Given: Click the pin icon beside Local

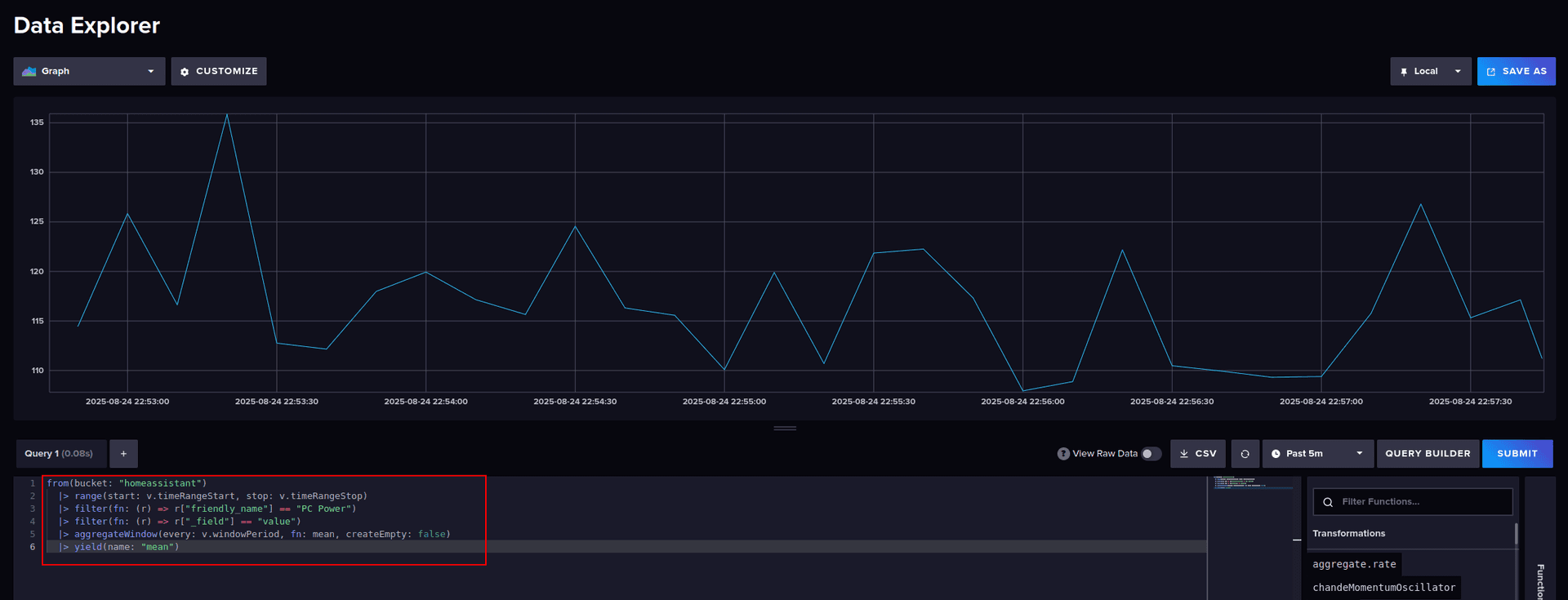Looking at the screenshot, I should tap(1404, 72).
